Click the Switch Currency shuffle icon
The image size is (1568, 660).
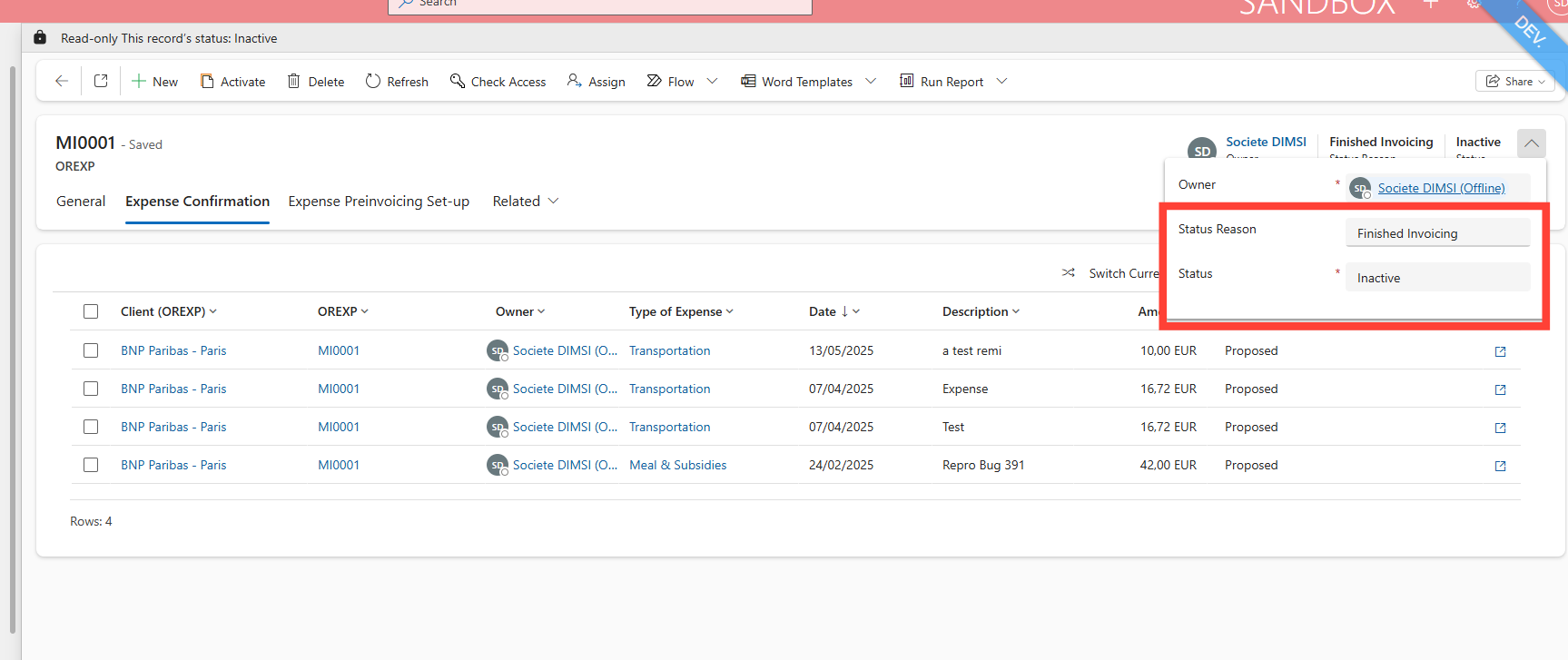[1069, 272]
